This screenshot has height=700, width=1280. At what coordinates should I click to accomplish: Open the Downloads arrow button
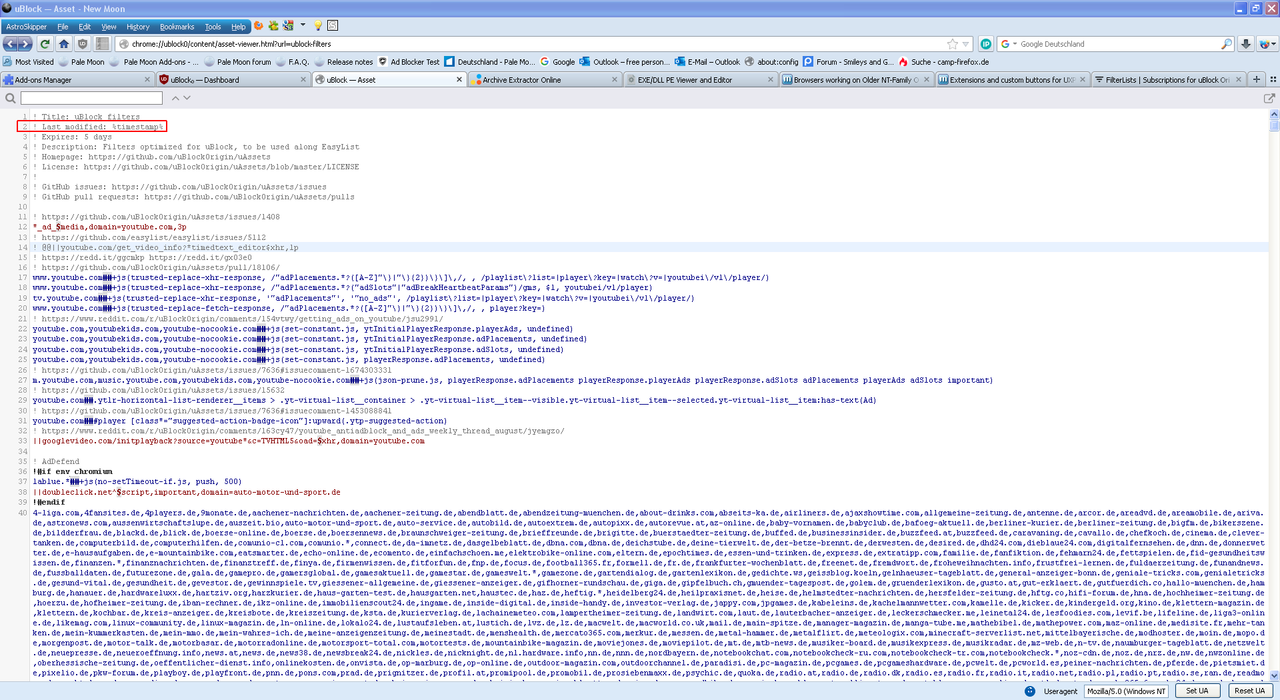point(1246,44)
